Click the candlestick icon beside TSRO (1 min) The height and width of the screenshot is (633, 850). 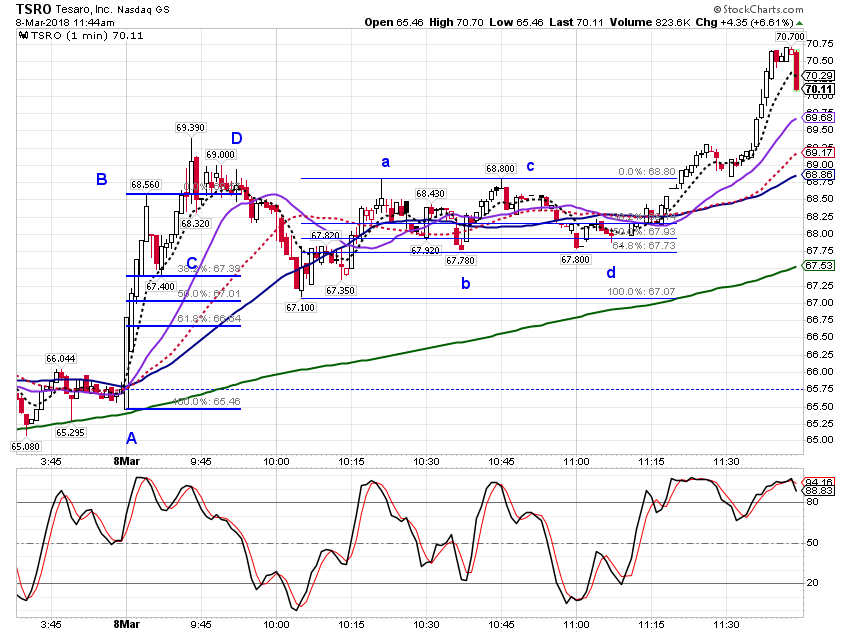[23, 36]
